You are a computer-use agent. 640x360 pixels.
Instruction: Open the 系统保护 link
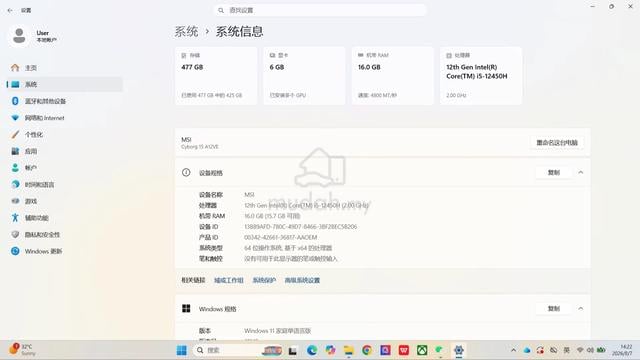264,280
